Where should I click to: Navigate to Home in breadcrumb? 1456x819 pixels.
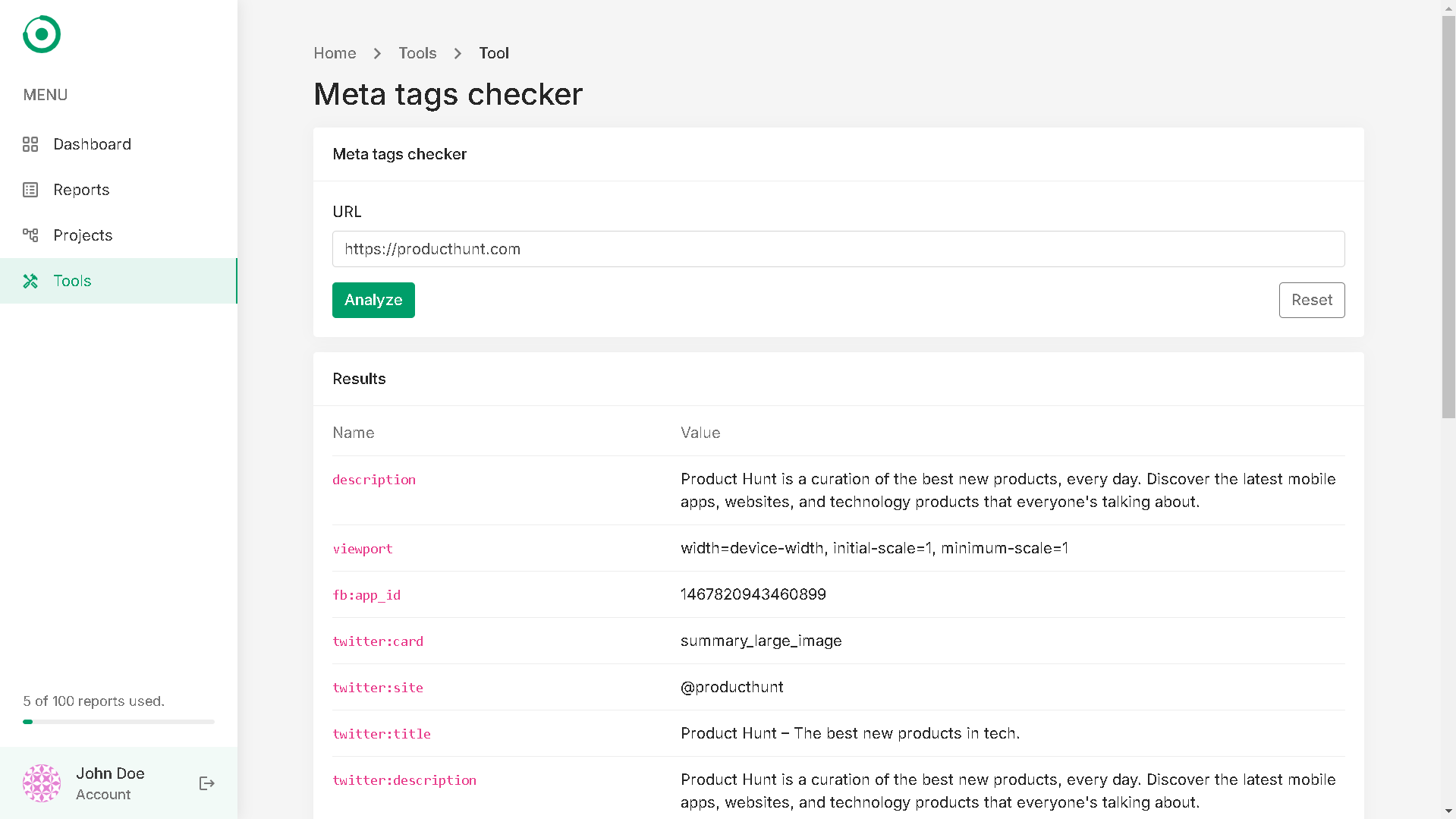click(x=335, y=53)
